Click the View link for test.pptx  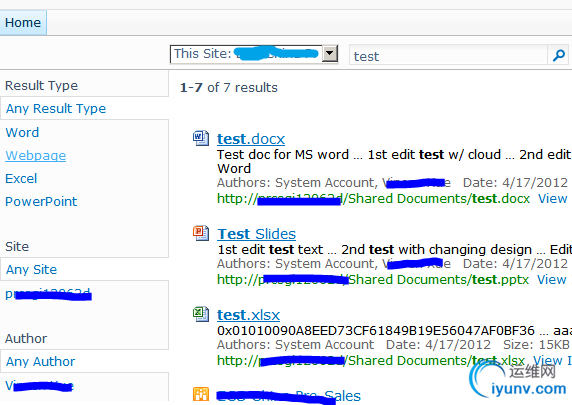pyautogui.click(x=552, y=280)
